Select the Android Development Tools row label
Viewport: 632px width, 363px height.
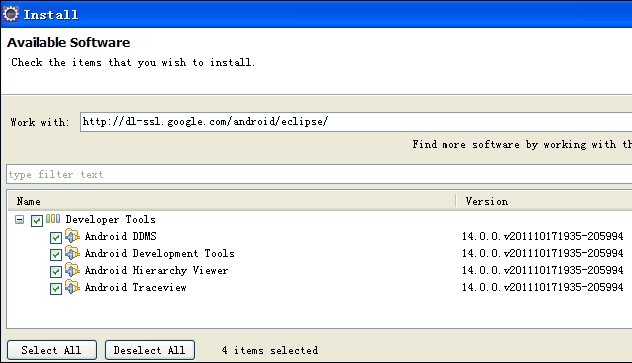(x=159, y=253)
